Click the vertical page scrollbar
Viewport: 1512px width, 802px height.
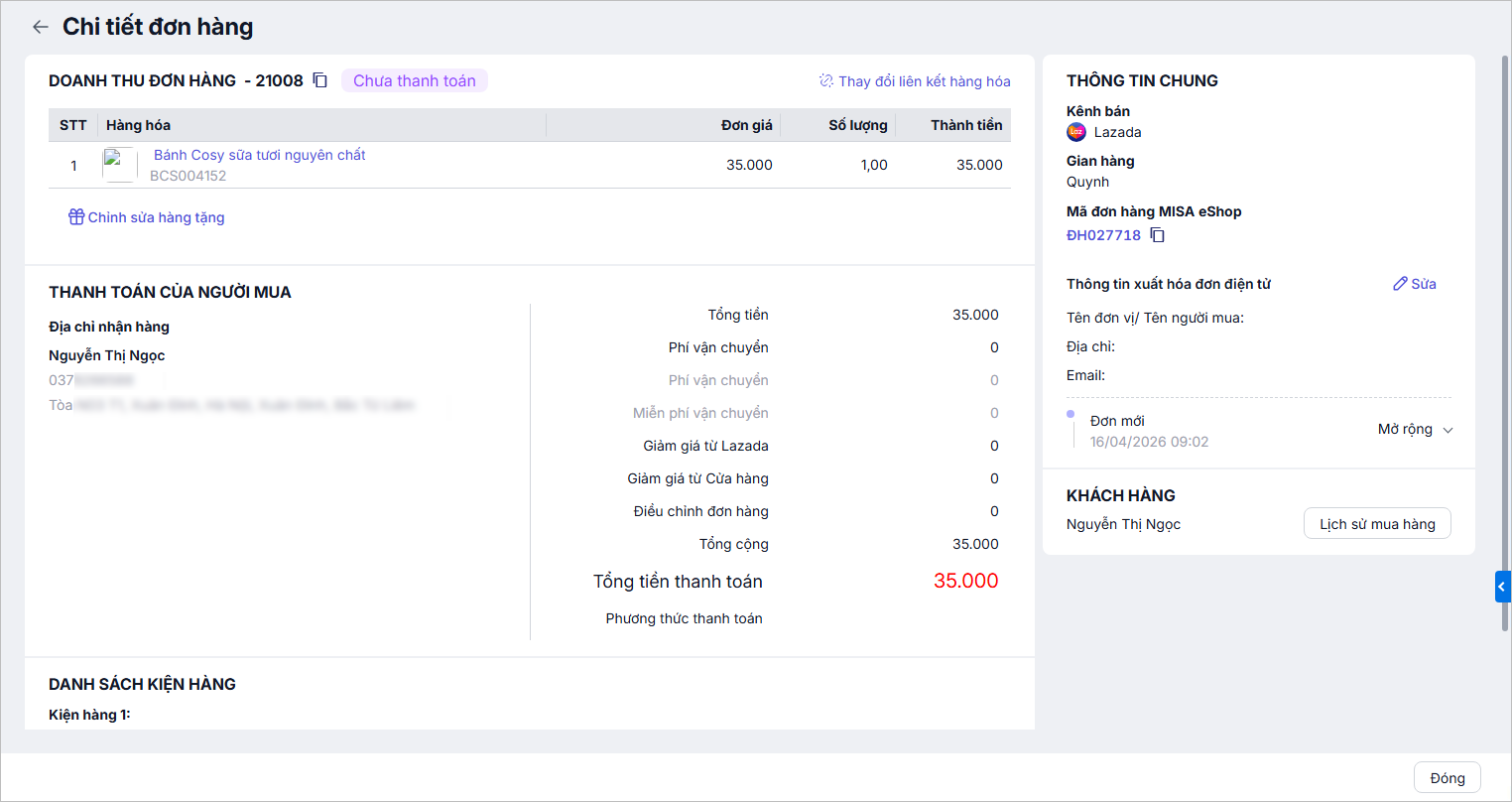coord(1505,337)
